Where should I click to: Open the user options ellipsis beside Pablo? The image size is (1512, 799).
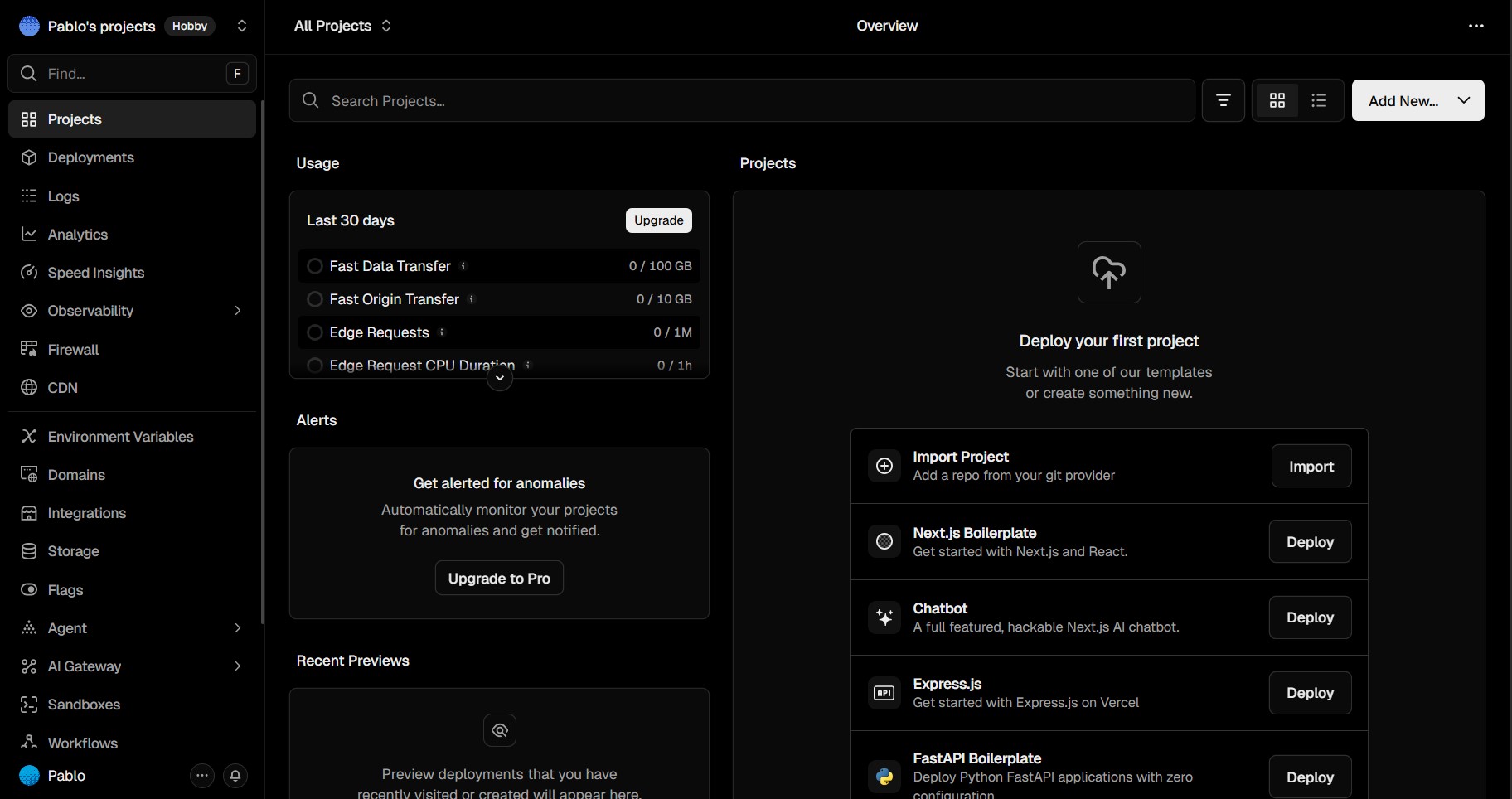click(x=202, y=776)
